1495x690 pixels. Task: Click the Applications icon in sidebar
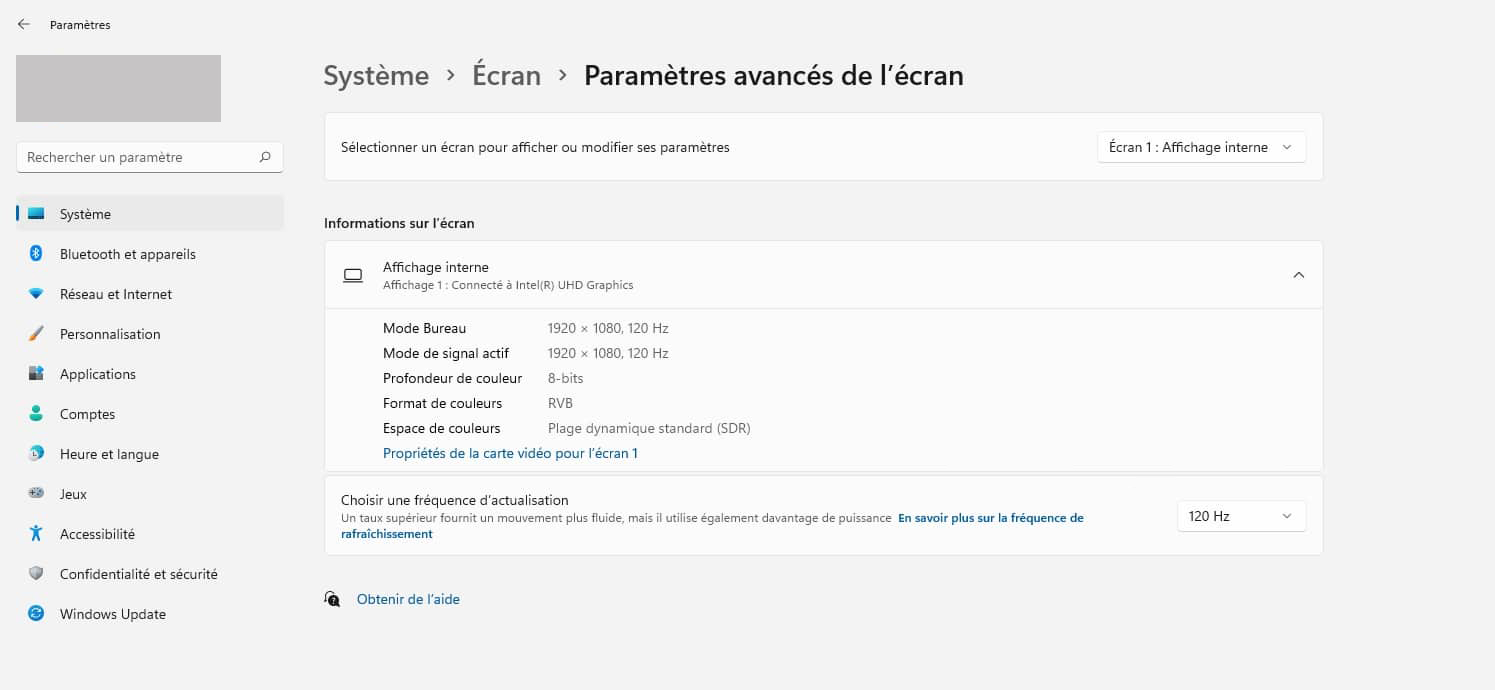click(36, 374)
